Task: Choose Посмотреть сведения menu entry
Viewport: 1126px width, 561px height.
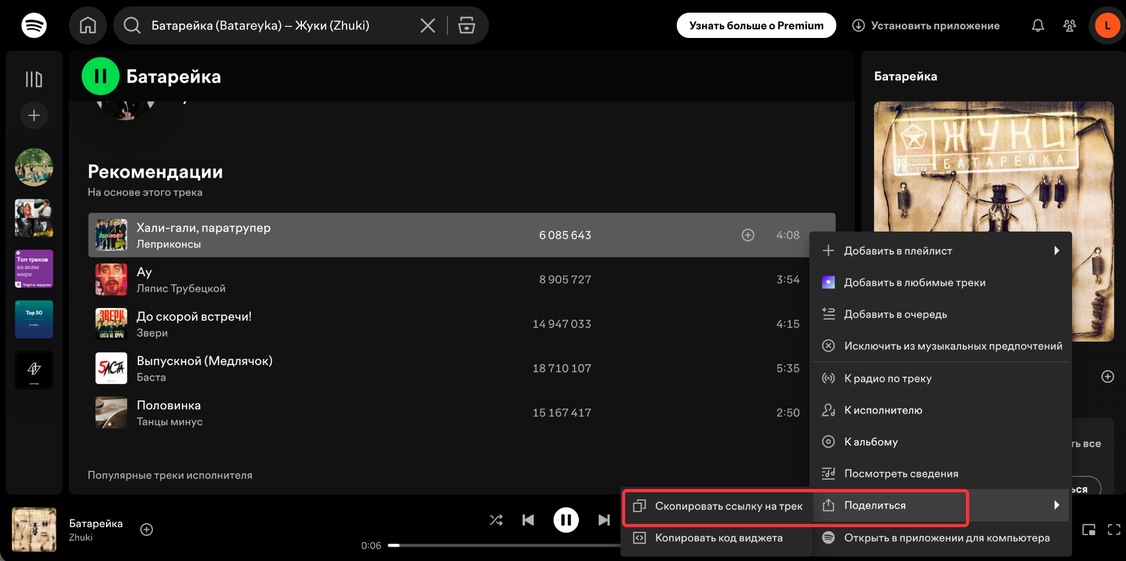Action: pyautogui.click(x=941, y=474)
